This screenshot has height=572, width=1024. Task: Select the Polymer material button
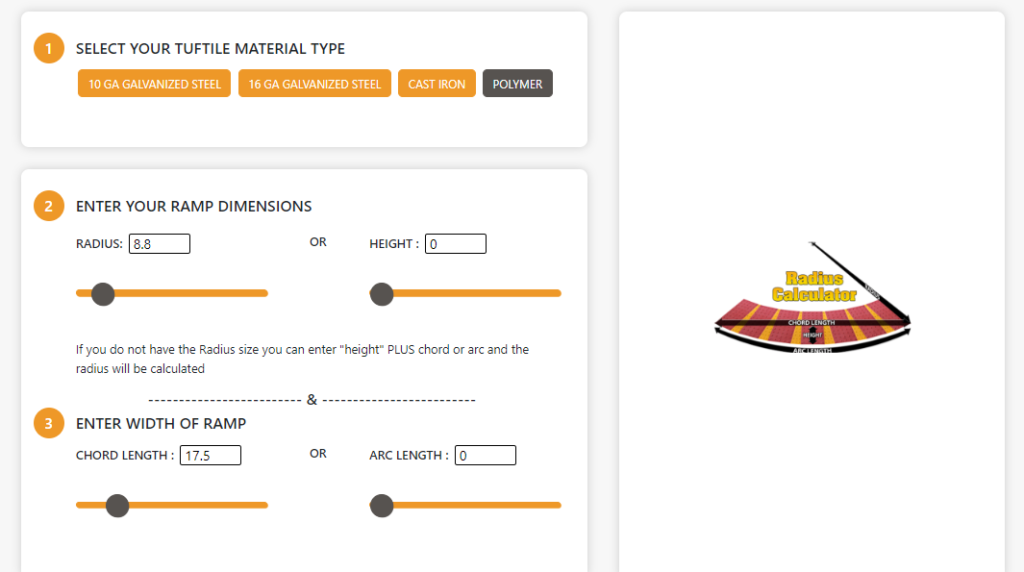tap(517, 84)
